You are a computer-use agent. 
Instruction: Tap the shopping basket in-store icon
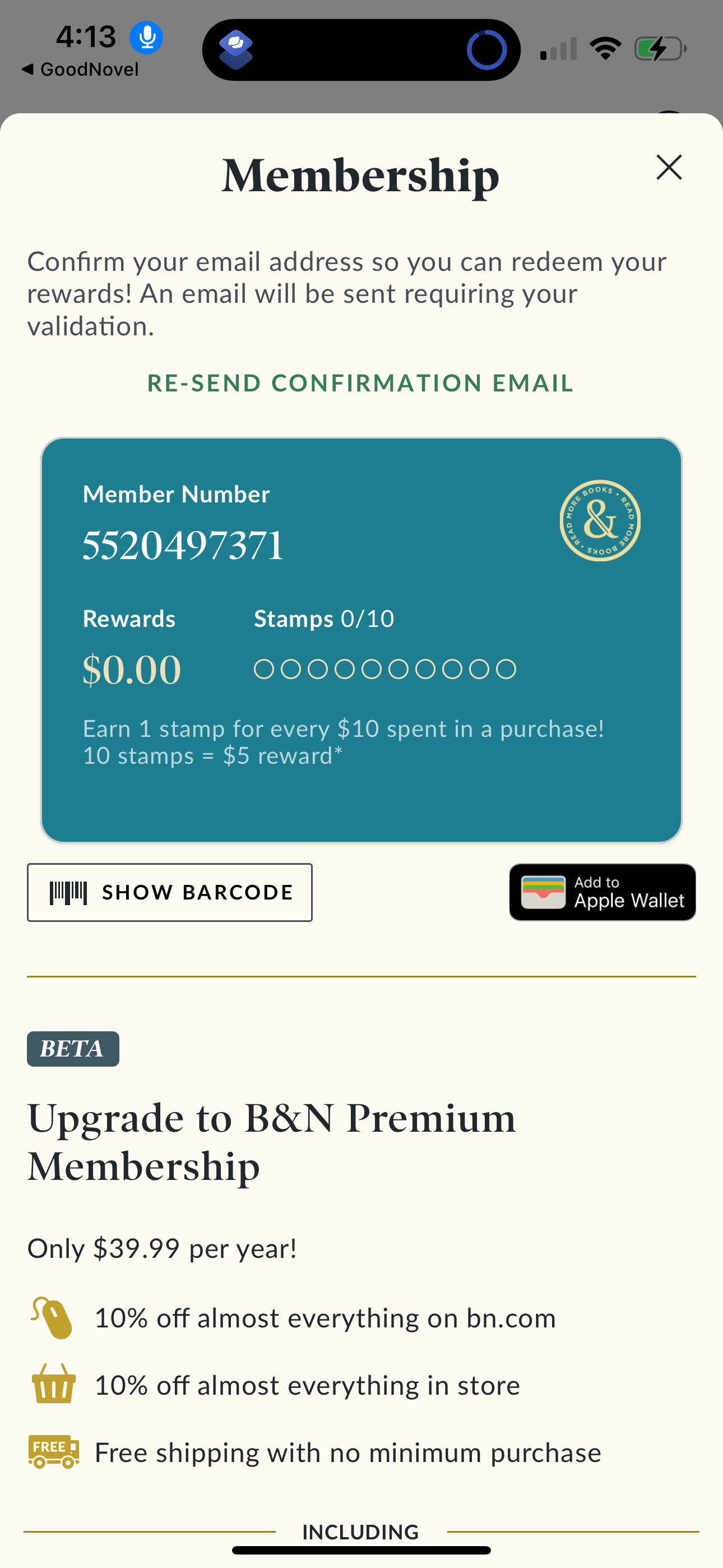54,1384
